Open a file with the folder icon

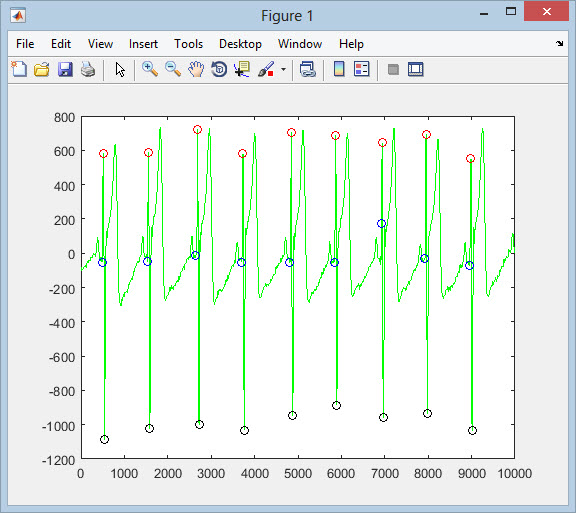[42, 69]
